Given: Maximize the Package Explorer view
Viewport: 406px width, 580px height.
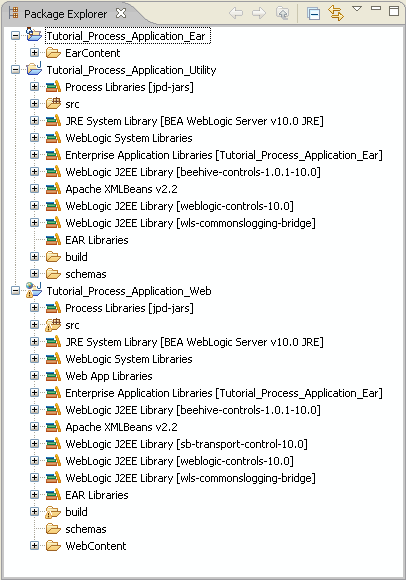Looking at the screenshot, I should (x=394, y=10).
